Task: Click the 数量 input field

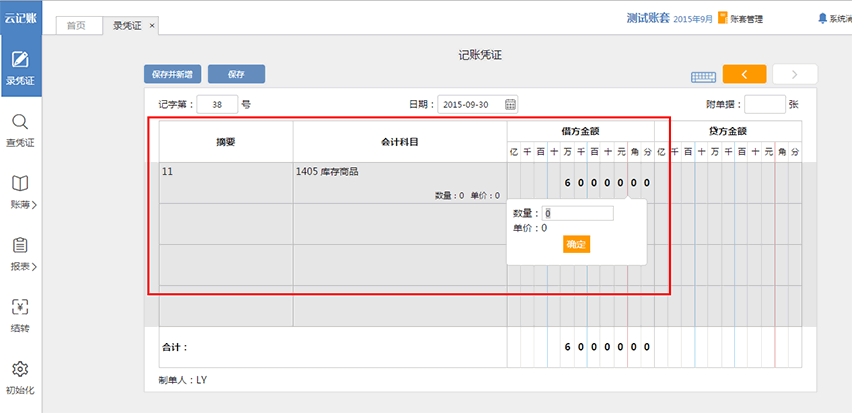Action: tap(578, 213)
